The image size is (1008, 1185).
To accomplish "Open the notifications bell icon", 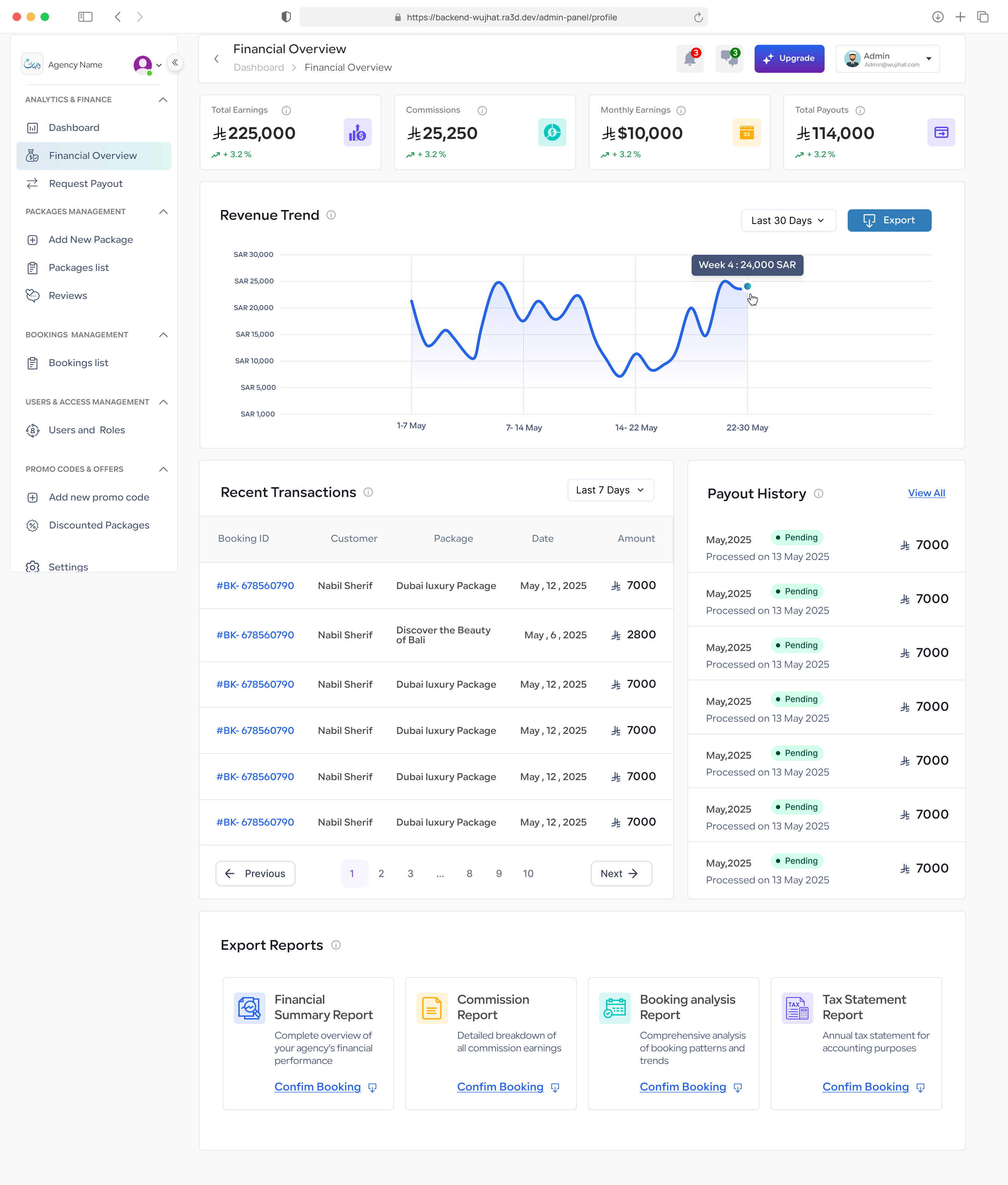I will point(690,58).
